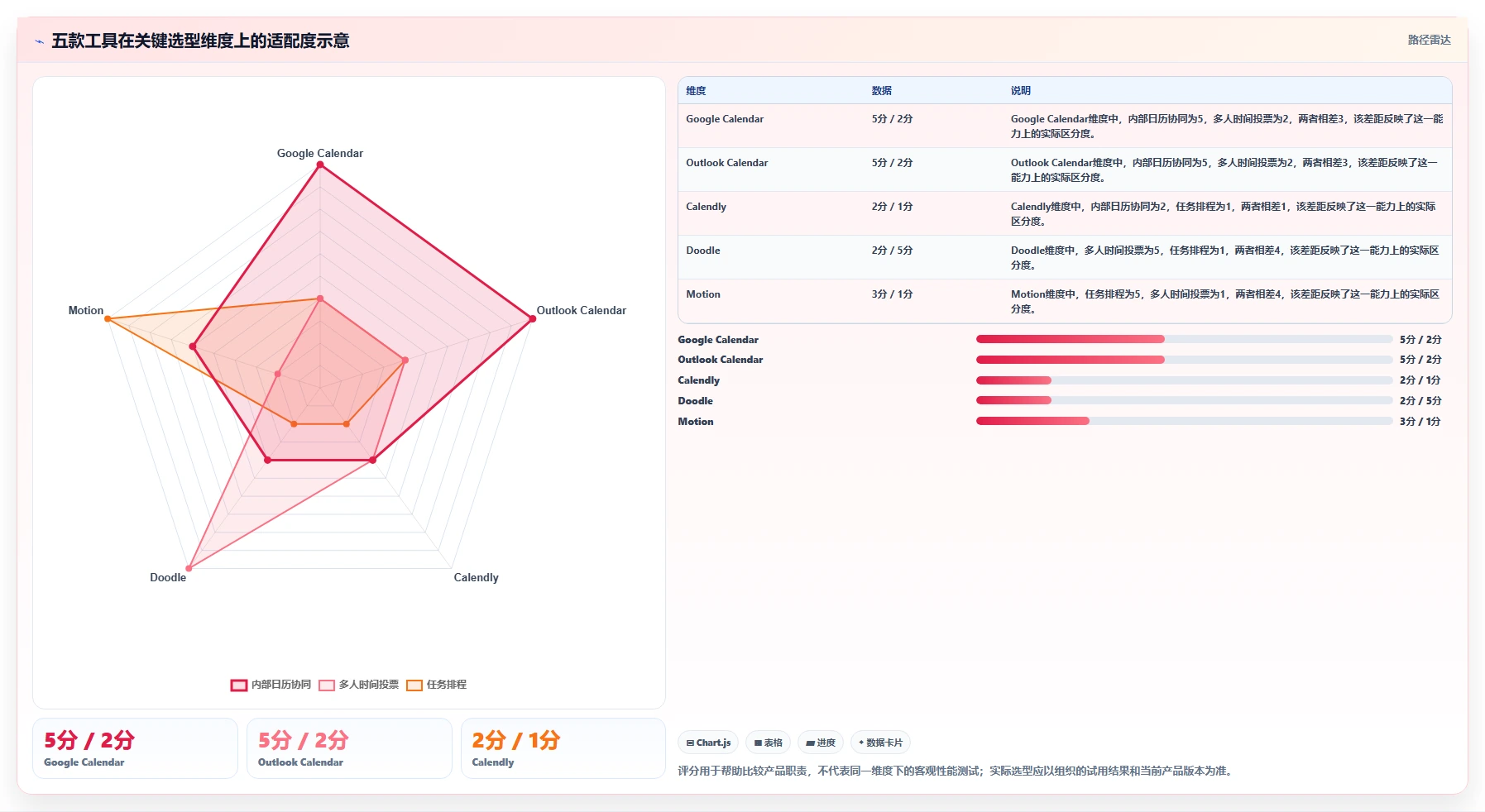The width and height of the screenshot is (1485, 812).
Task: Click the Motion table row name
Action: click(x=702, y=294)
